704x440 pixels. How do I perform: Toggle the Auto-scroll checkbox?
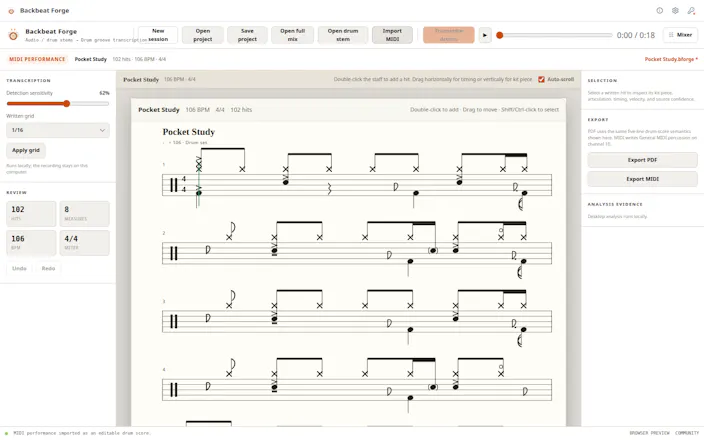point(541,79)
